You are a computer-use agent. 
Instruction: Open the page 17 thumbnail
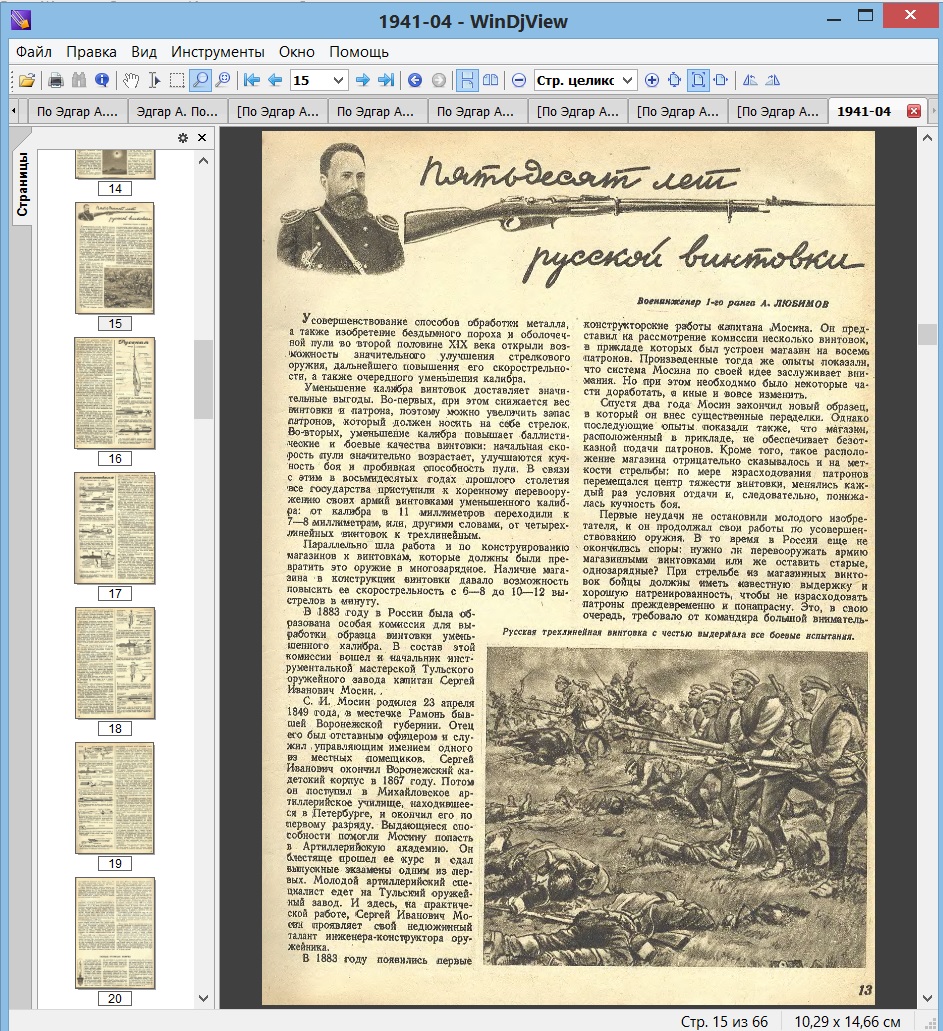pyautogui.click(x=115, y=528)
